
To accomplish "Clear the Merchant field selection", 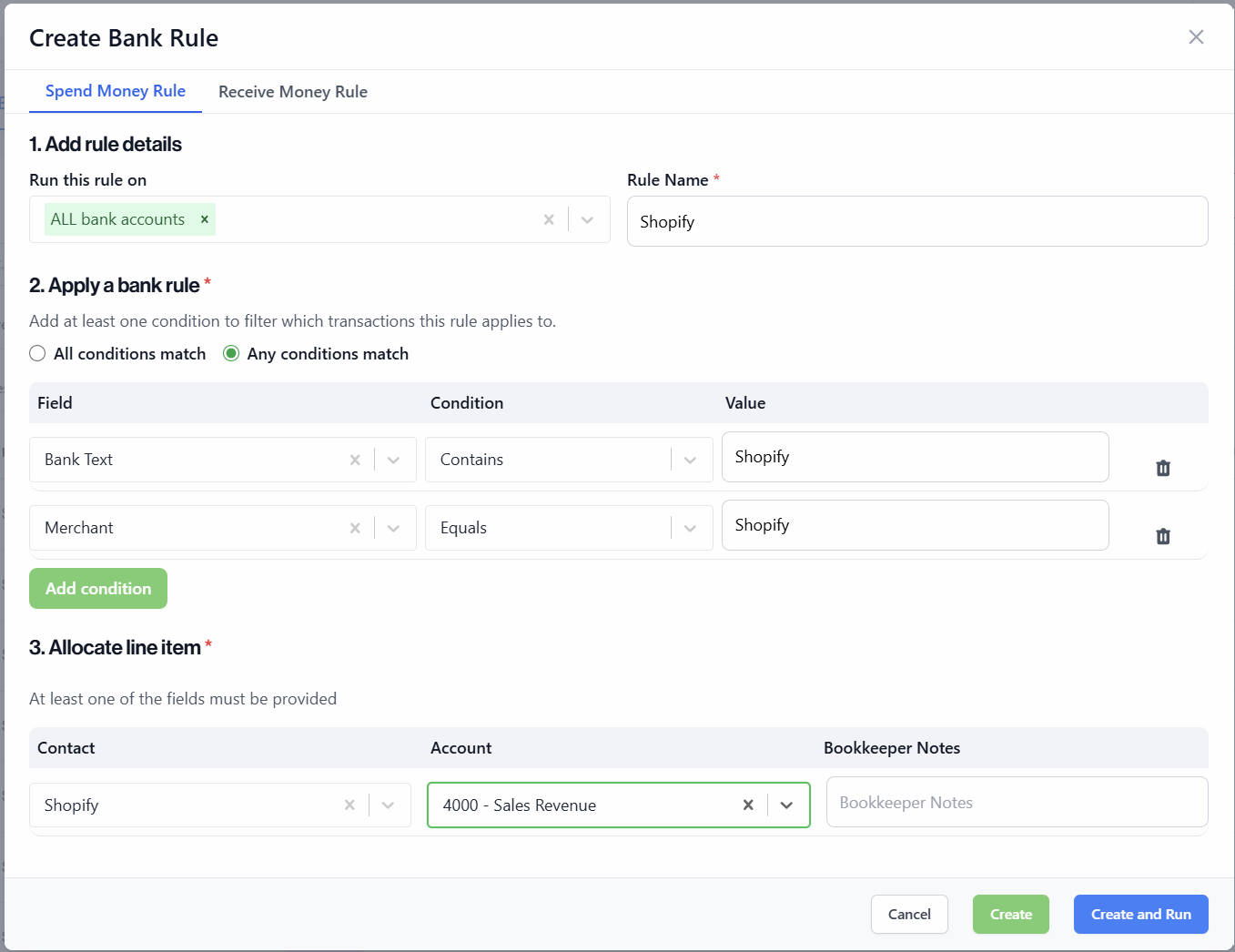I will [355, 528].
